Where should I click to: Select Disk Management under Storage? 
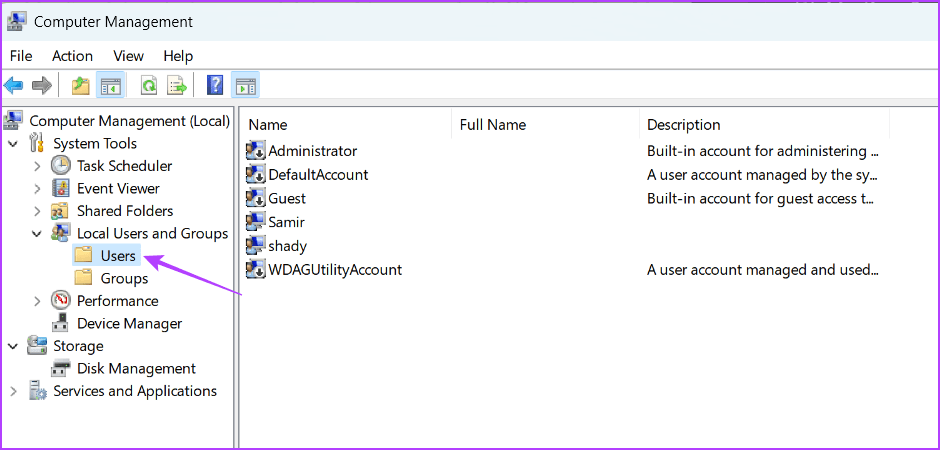point(136,368)
